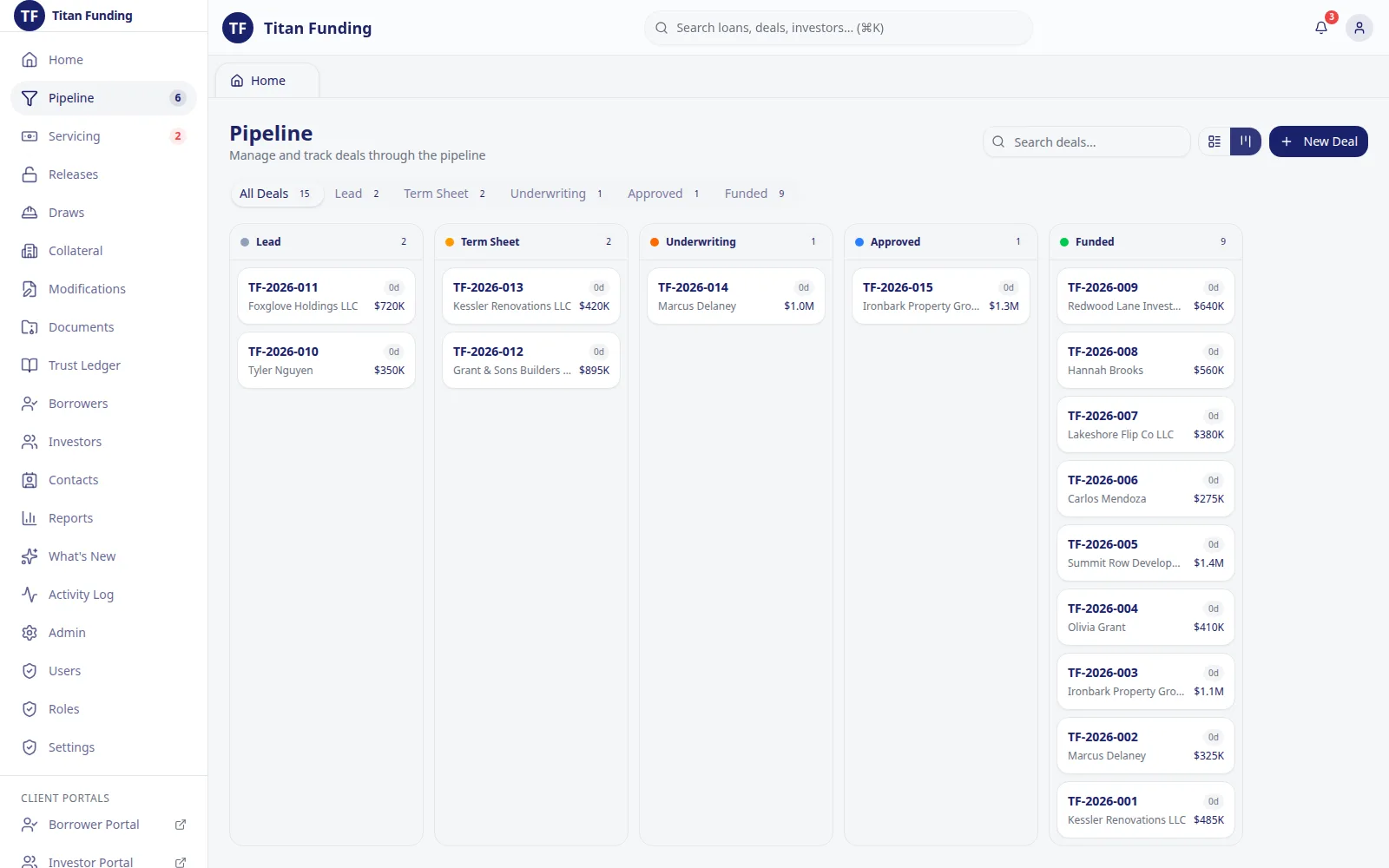
Task: Open Contacts from the sidebar
Action: (x=103, y=480)
